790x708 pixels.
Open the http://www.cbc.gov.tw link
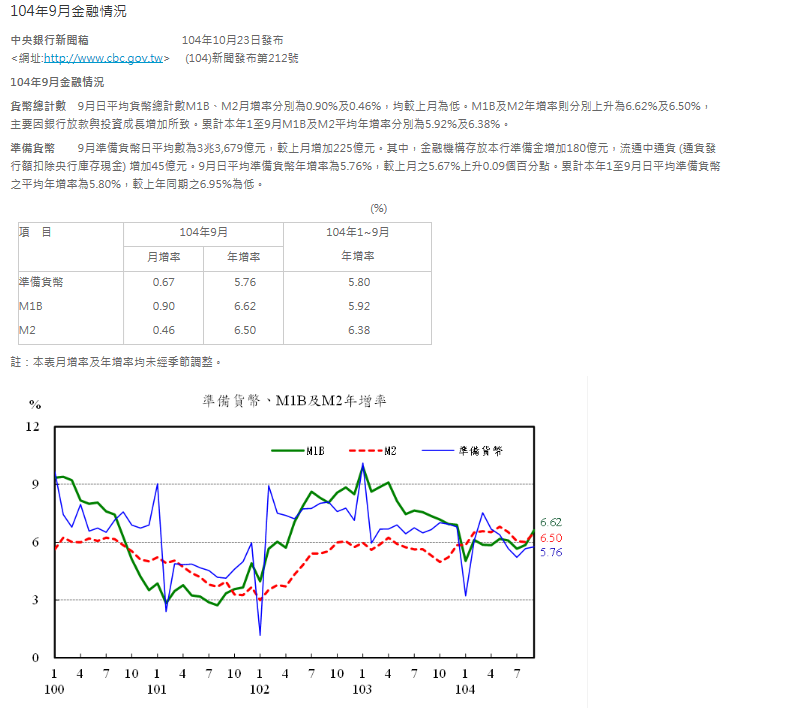click(103, 58)
